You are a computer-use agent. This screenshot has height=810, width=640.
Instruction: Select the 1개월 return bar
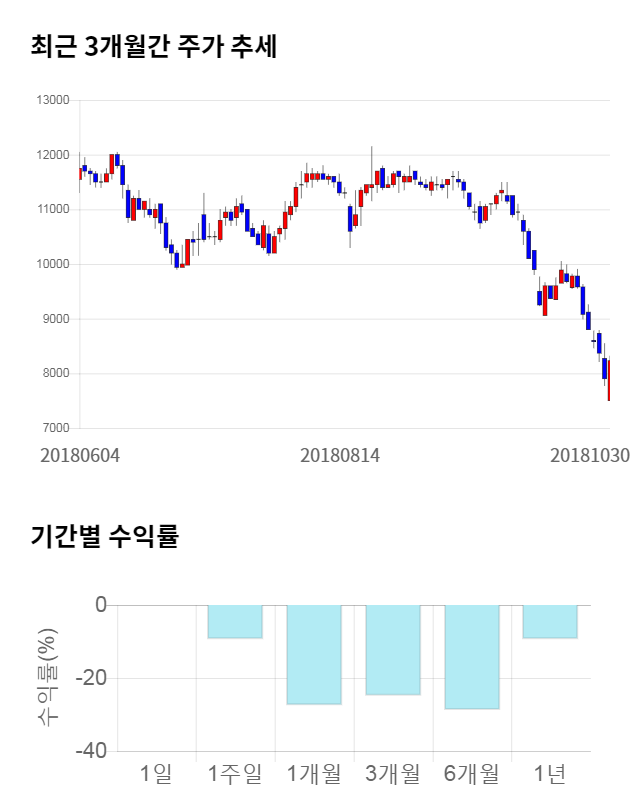[x=314, y=654]
